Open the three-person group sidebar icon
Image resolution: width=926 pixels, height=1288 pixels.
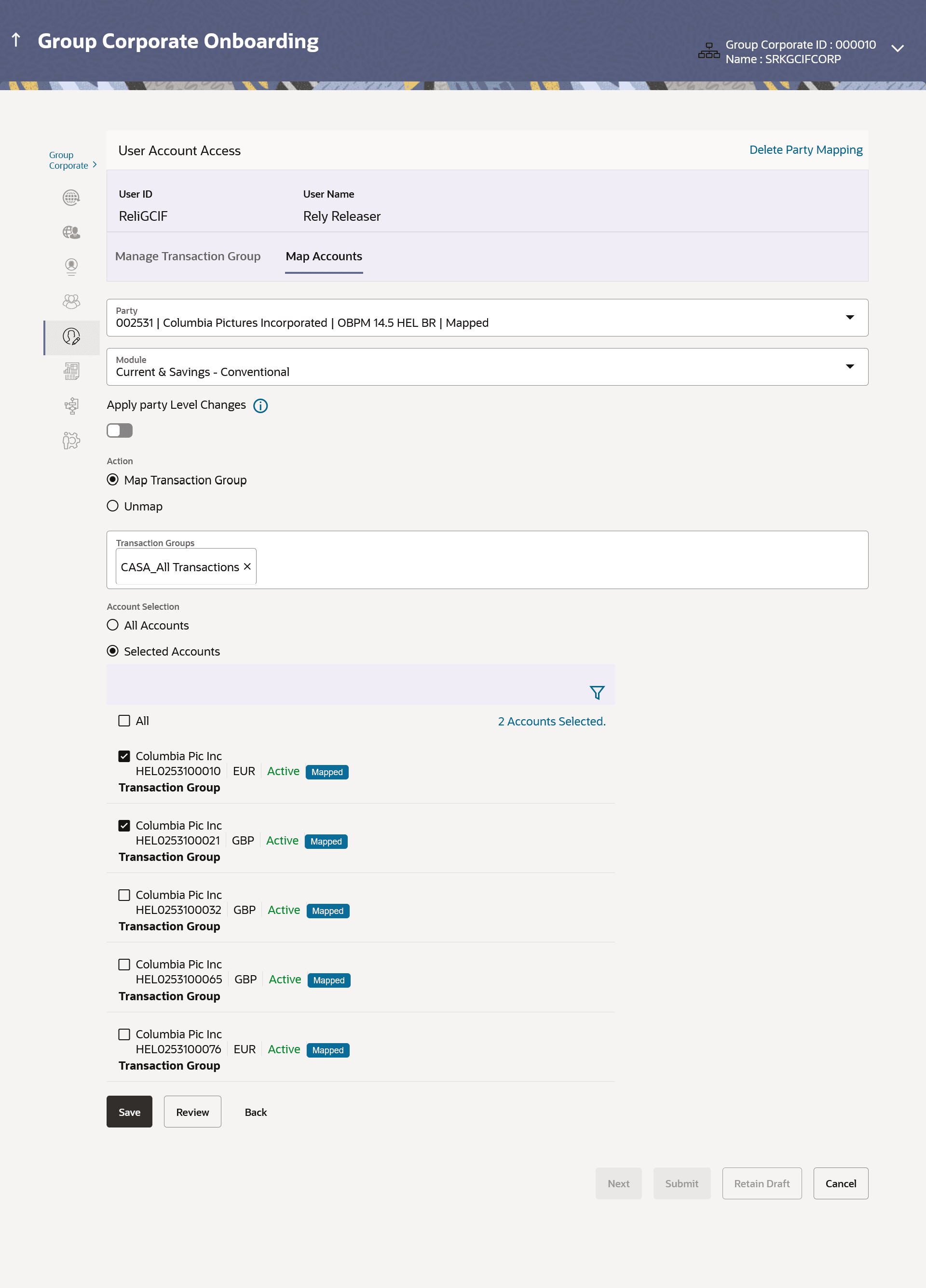[71, 302]
